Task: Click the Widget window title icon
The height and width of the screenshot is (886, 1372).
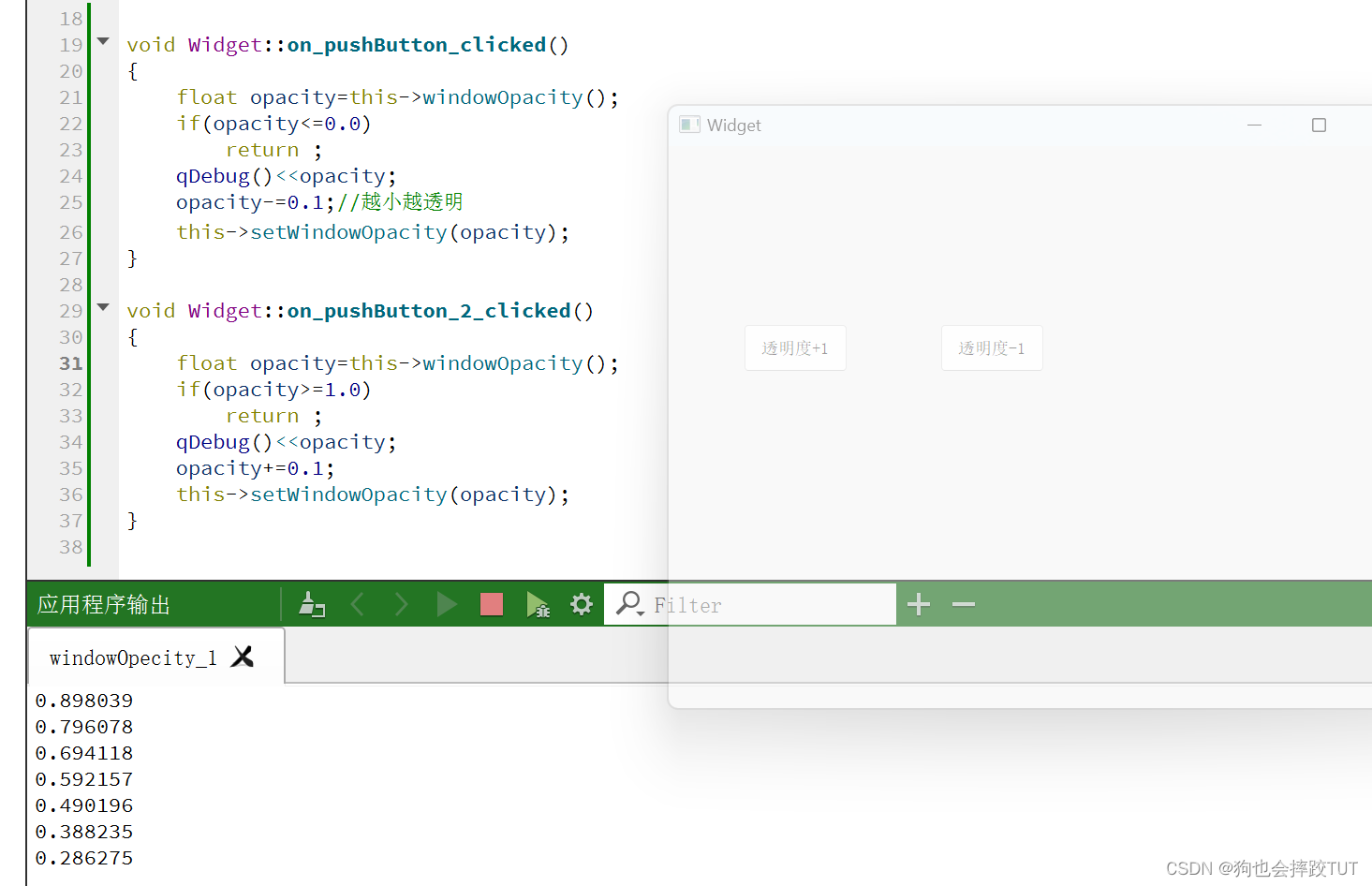Action: (690, 125)
